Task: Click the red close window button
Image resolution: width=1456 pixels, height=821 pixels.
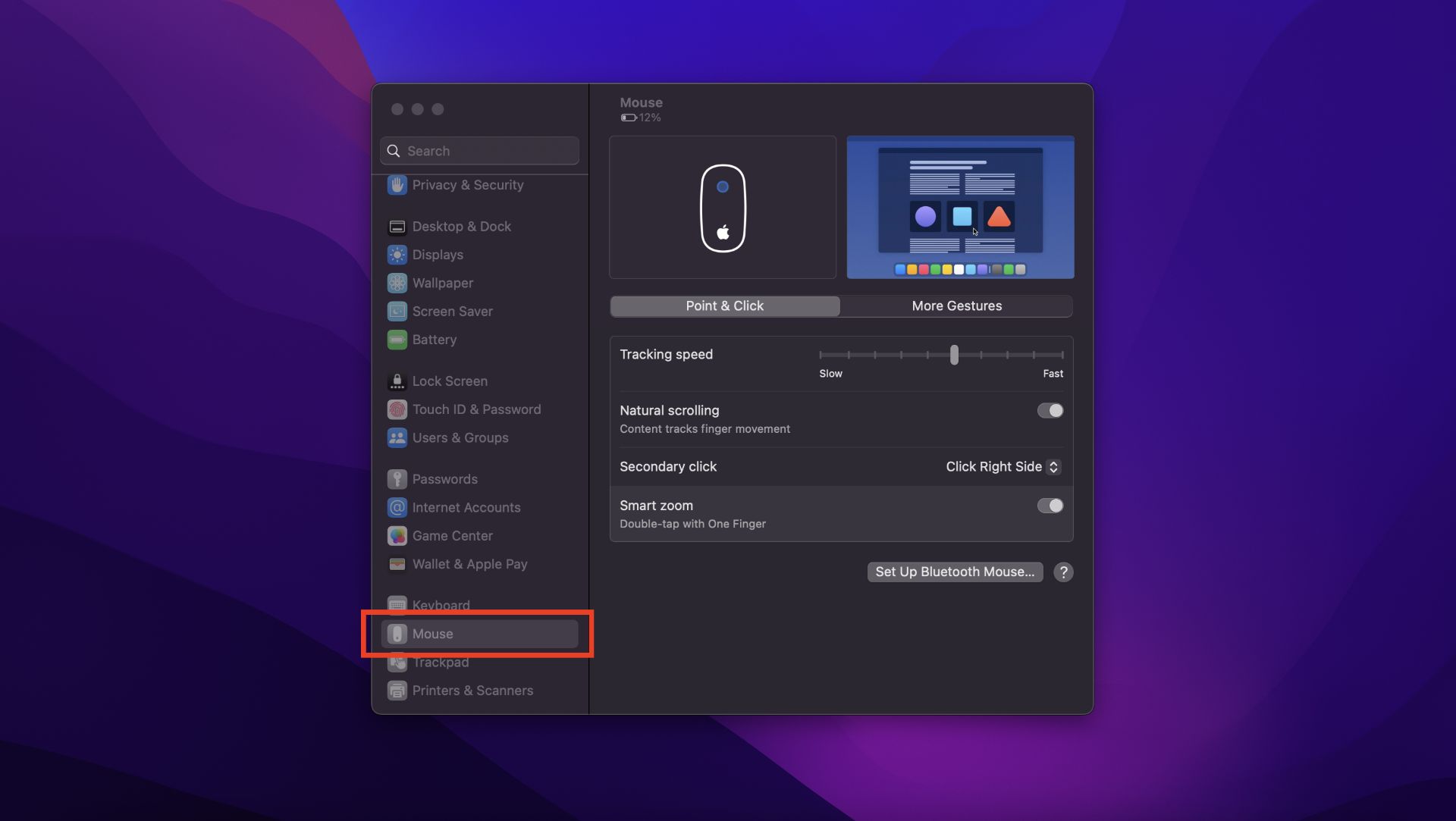Action: (x=397, y=109)
